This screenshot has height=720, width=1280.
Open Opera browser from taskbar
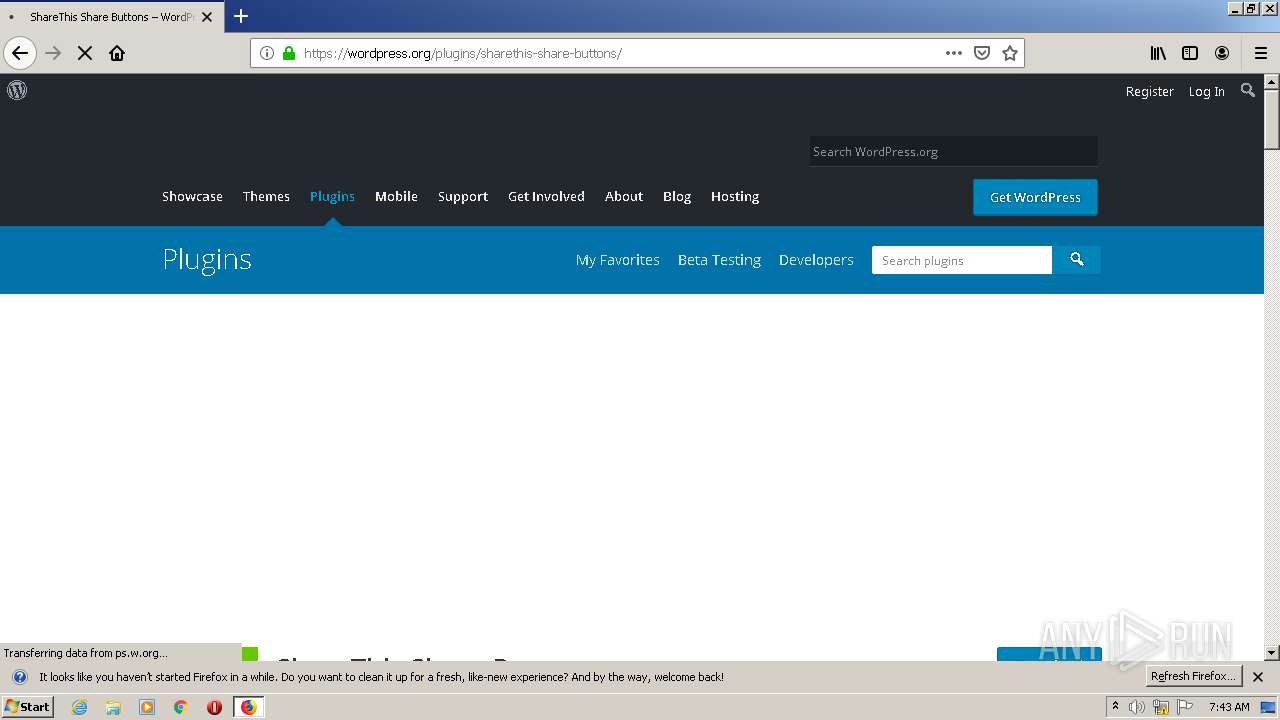tap(214, 707)
